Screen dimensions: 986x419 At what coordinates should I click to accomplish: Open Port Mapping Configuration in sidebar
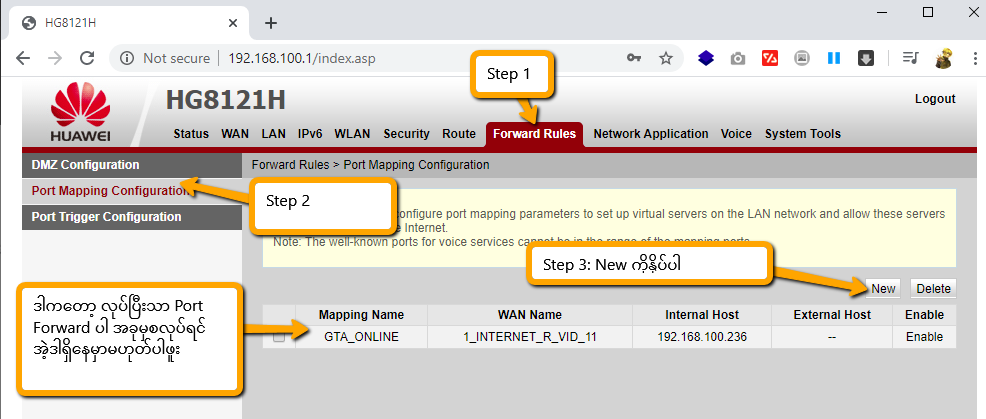tap(132, 191)
